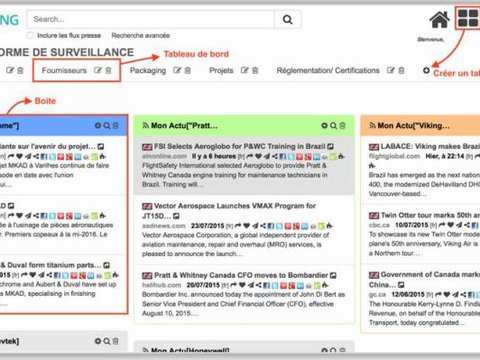Open '& Duval form titanium parts...' article
Screen dimensions: 480x360
pos(51,265)
